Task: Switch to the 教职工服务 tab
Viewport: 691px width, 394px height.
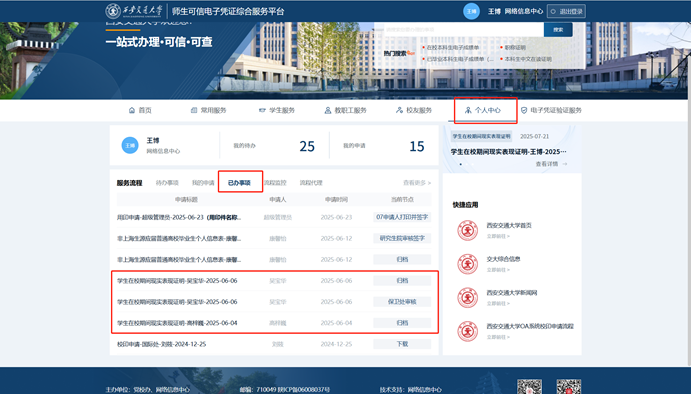Action: pos(346,110)
